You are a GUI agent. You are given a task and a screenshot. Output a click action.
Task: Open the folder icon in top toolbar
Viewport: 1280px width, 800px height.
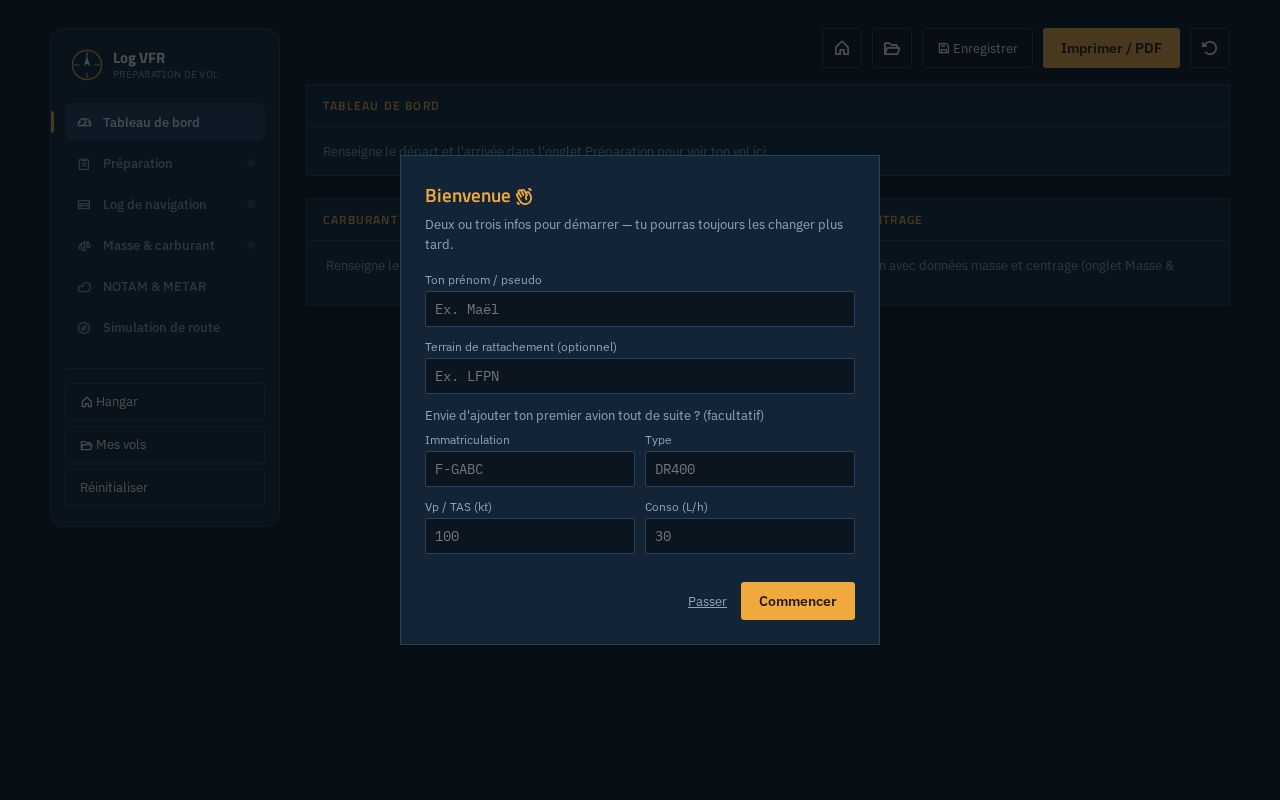click(892, 48)
